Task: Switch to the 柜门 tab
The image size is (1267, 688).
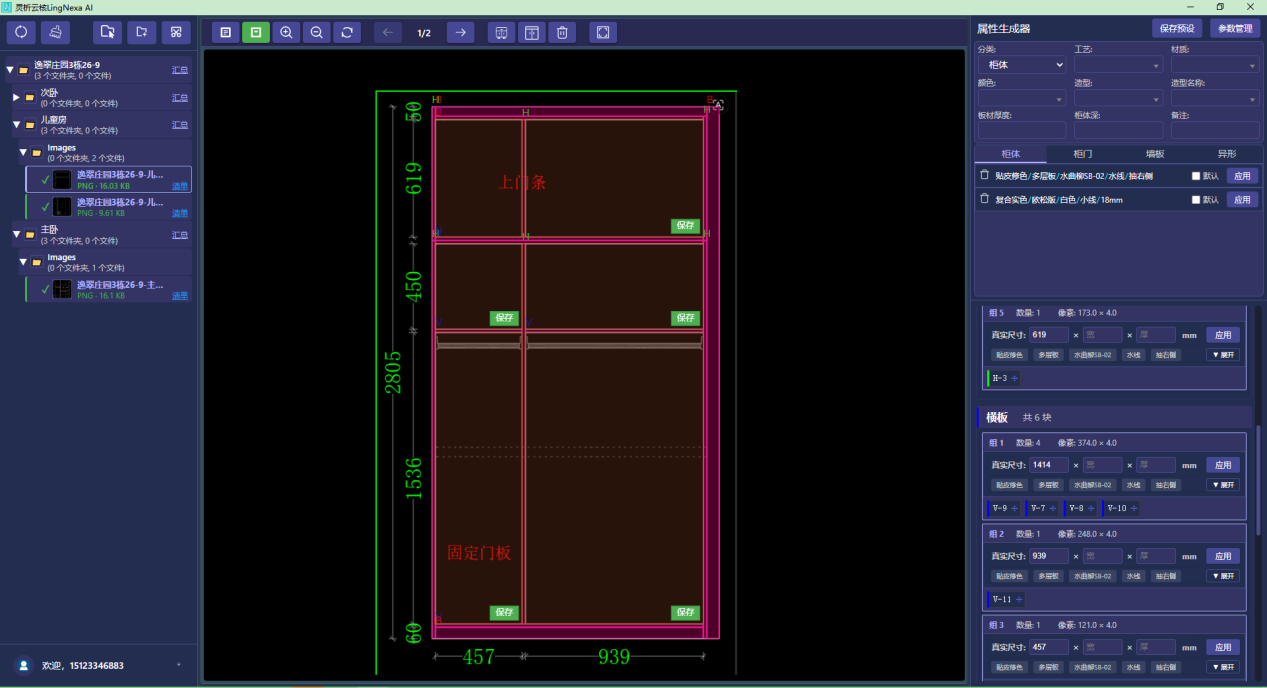Action: tap(1082, 154)
